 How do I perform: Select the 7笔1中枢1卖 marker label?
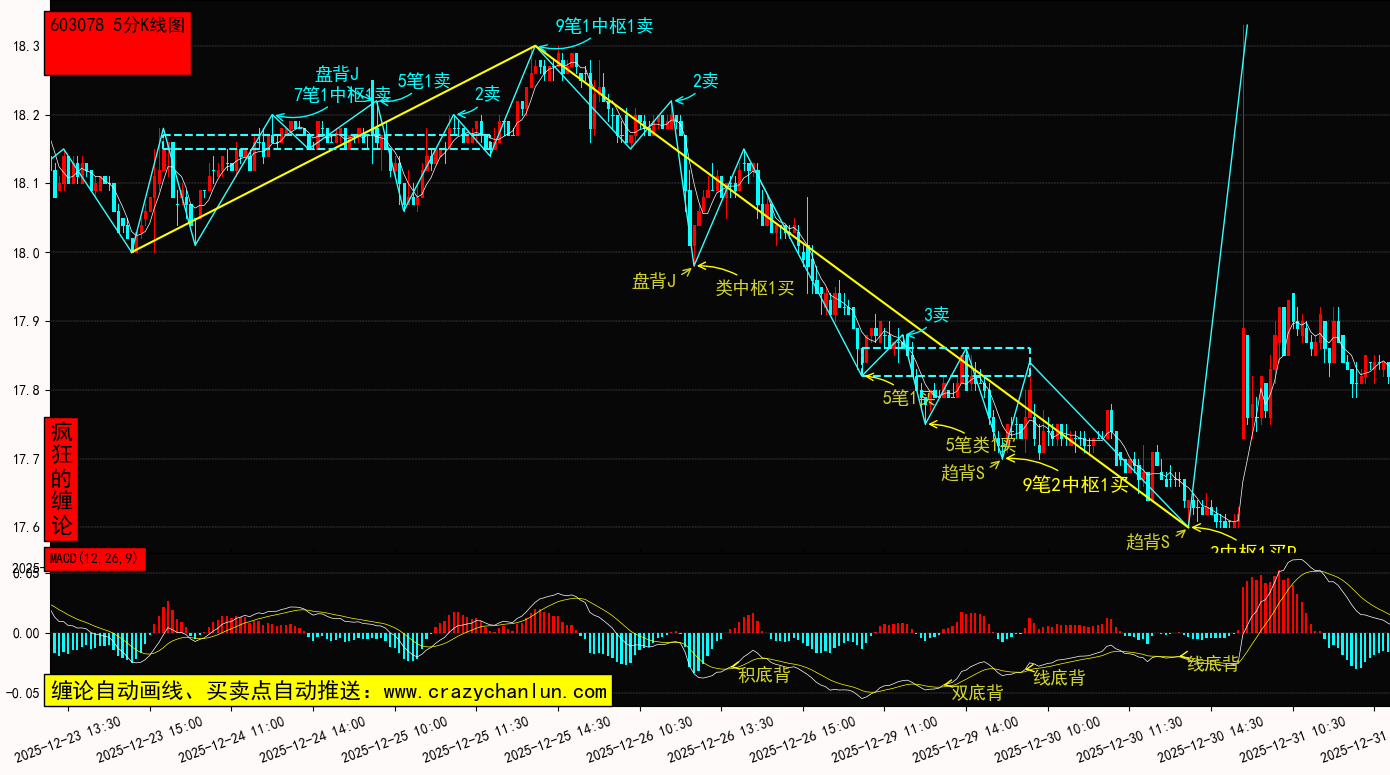pos(340,95)
